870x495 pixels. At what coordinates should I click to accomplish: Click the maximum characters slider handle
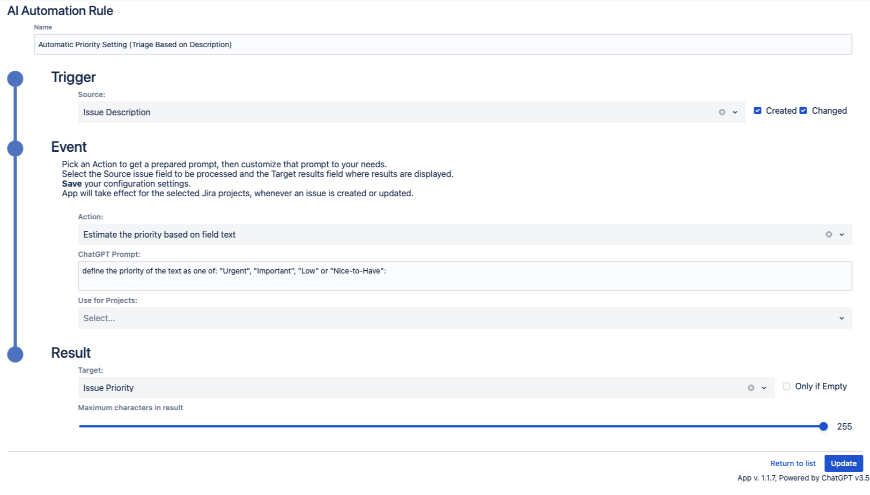(x=823, y=426)
